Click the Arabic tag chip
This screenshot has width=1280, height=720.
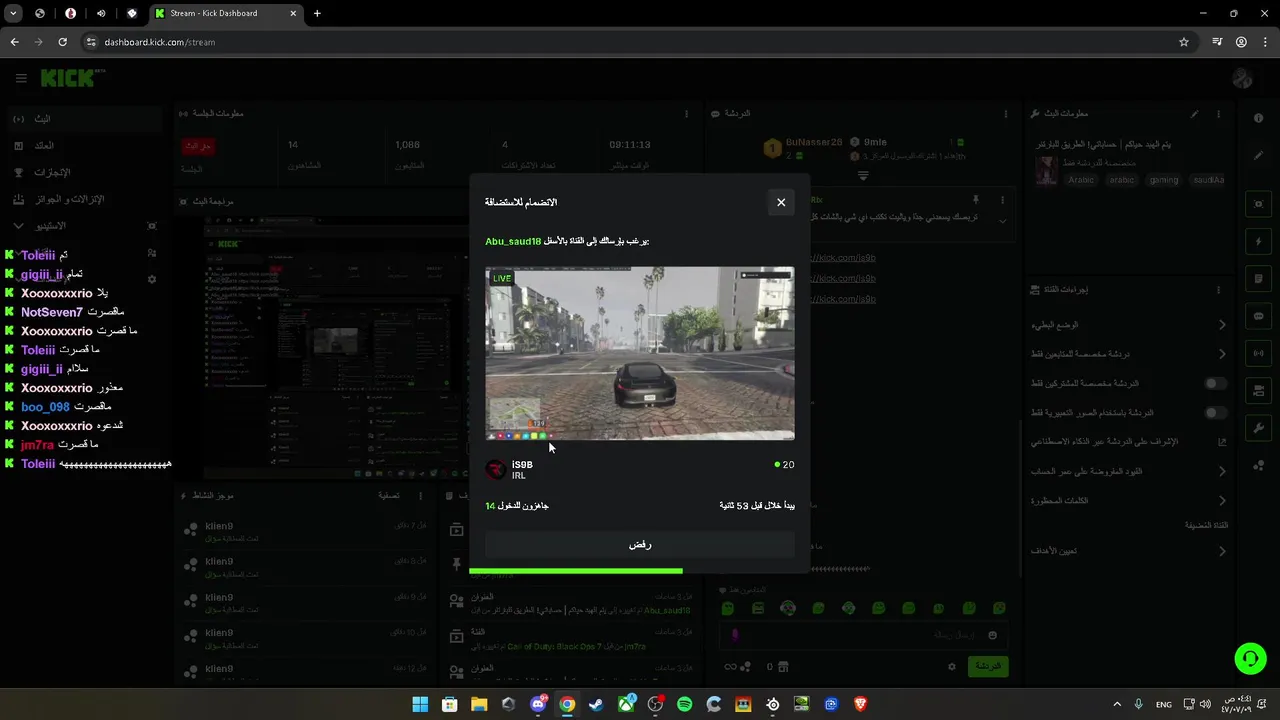coord(1081,180)
